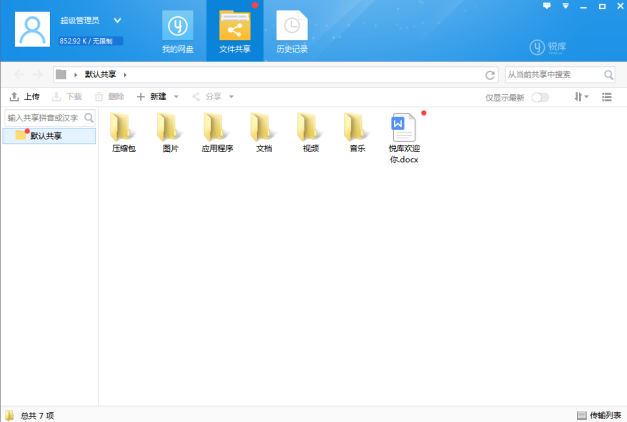Toggle the 仅显示最新 switch

point(540,97)
